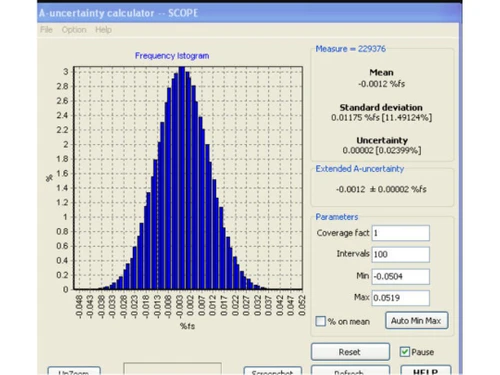Click the Parameters group label
This screenshot has width=500, height=375.
point(337,217)
